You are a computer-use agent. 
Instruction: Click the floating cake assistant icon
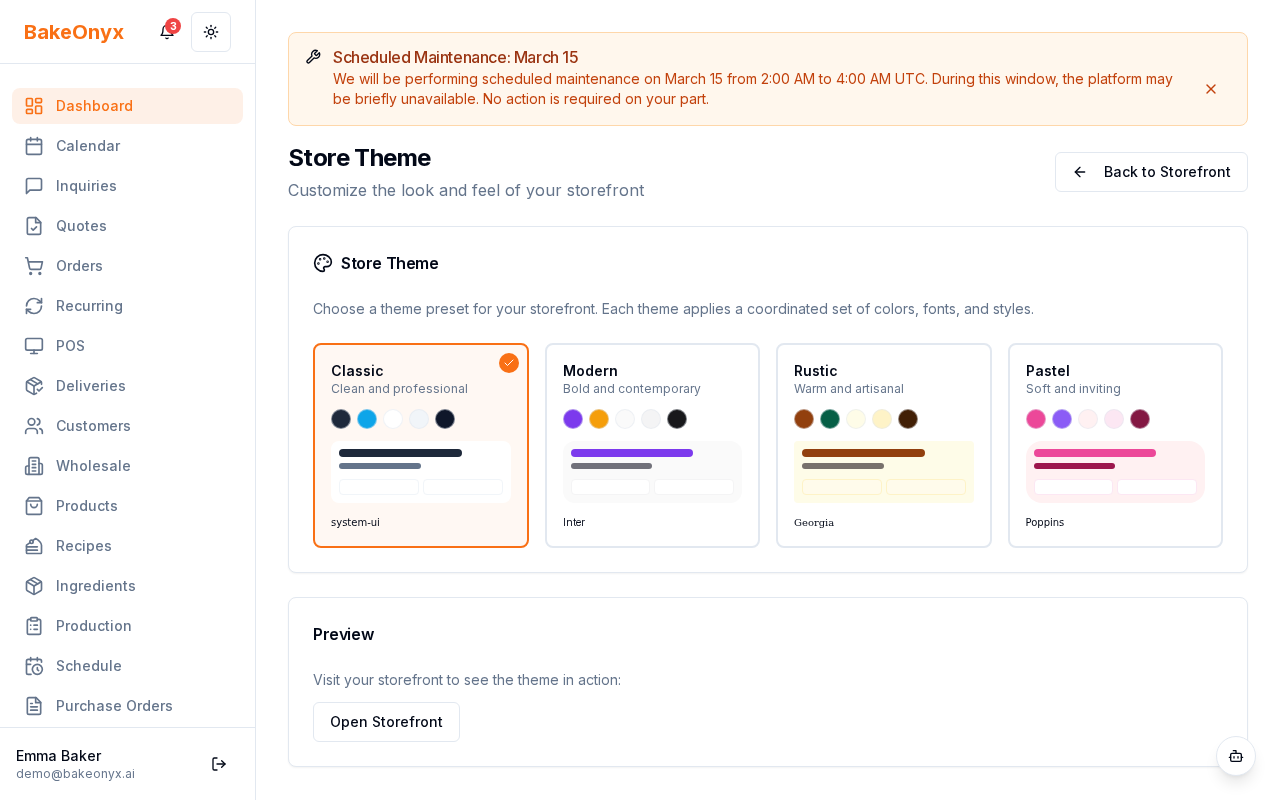point(1236,757)
